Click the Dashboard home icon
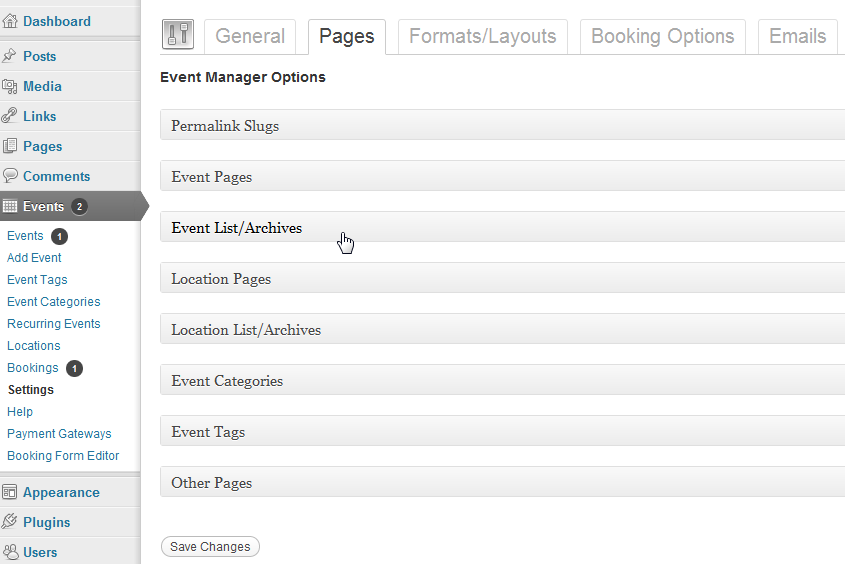 coord(10,21)
